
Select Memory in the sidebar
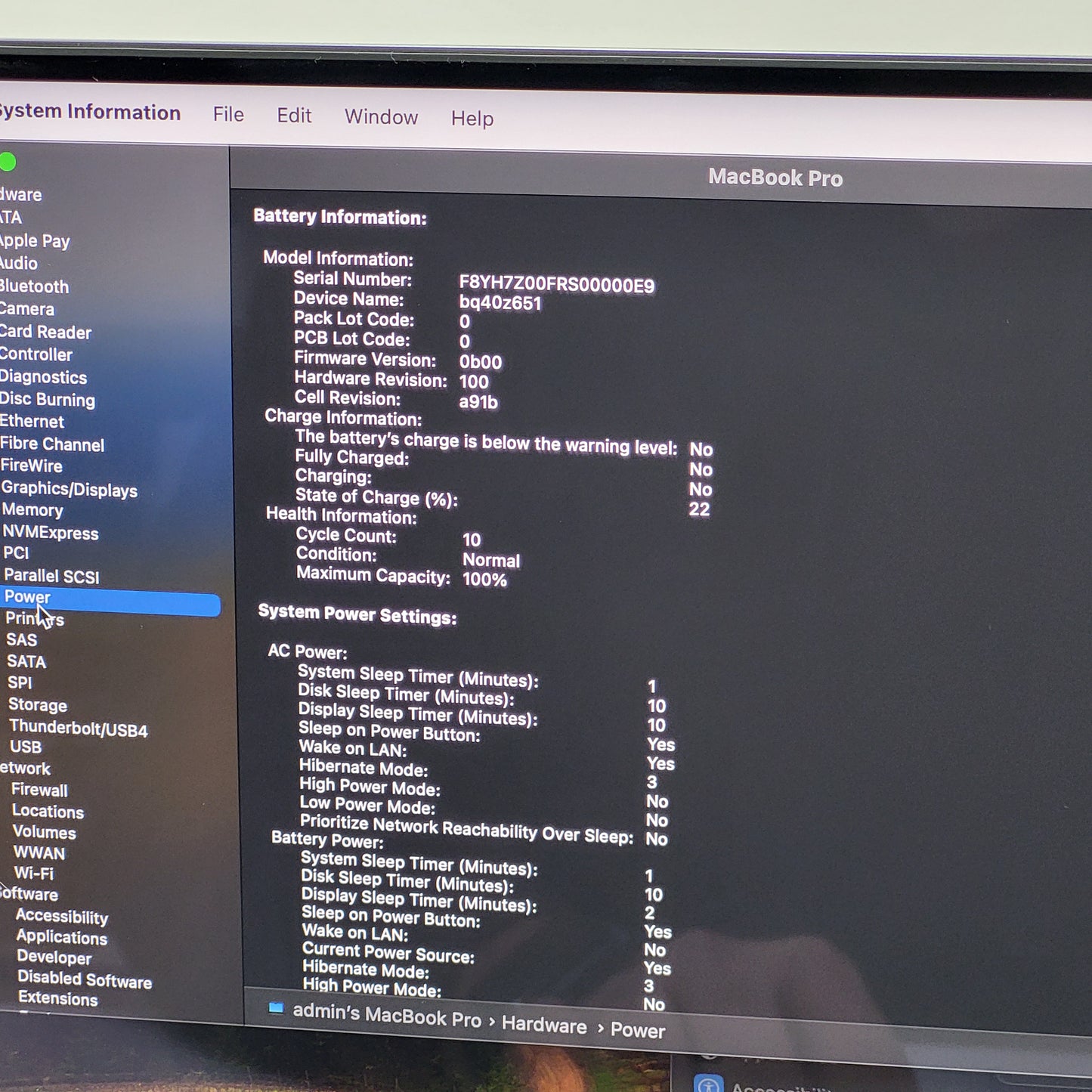tap(32, 510)
